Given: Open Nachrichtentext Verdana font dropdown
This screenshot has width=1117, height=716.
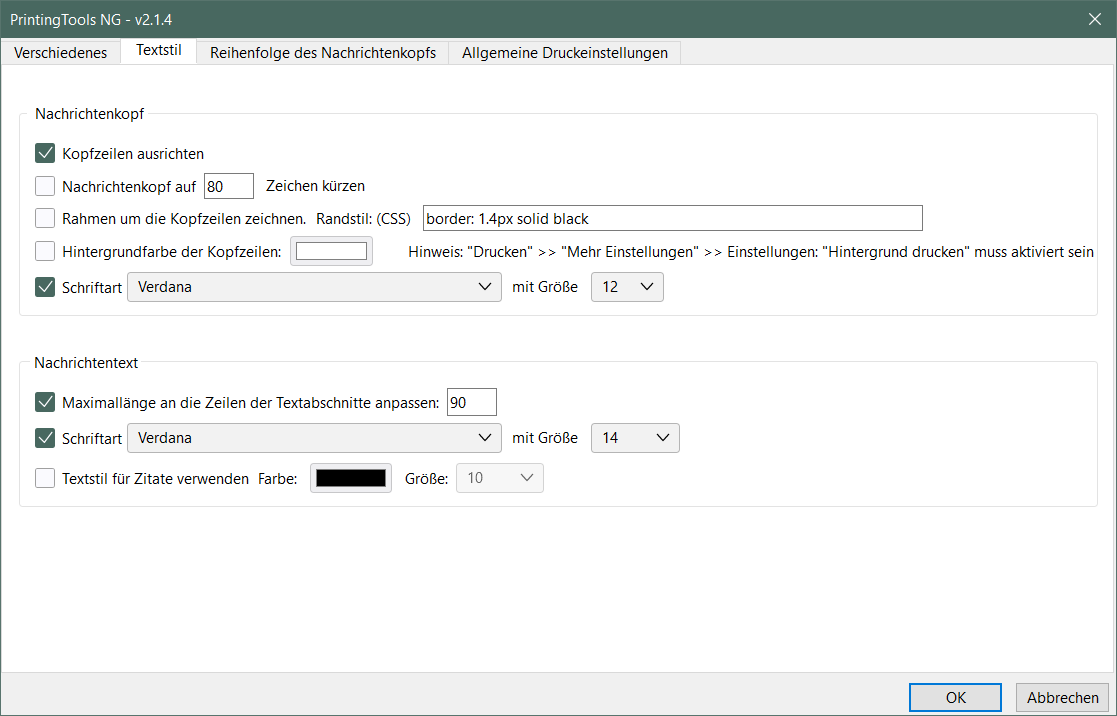Looking at the screenshot, I should tap(314, 438).
